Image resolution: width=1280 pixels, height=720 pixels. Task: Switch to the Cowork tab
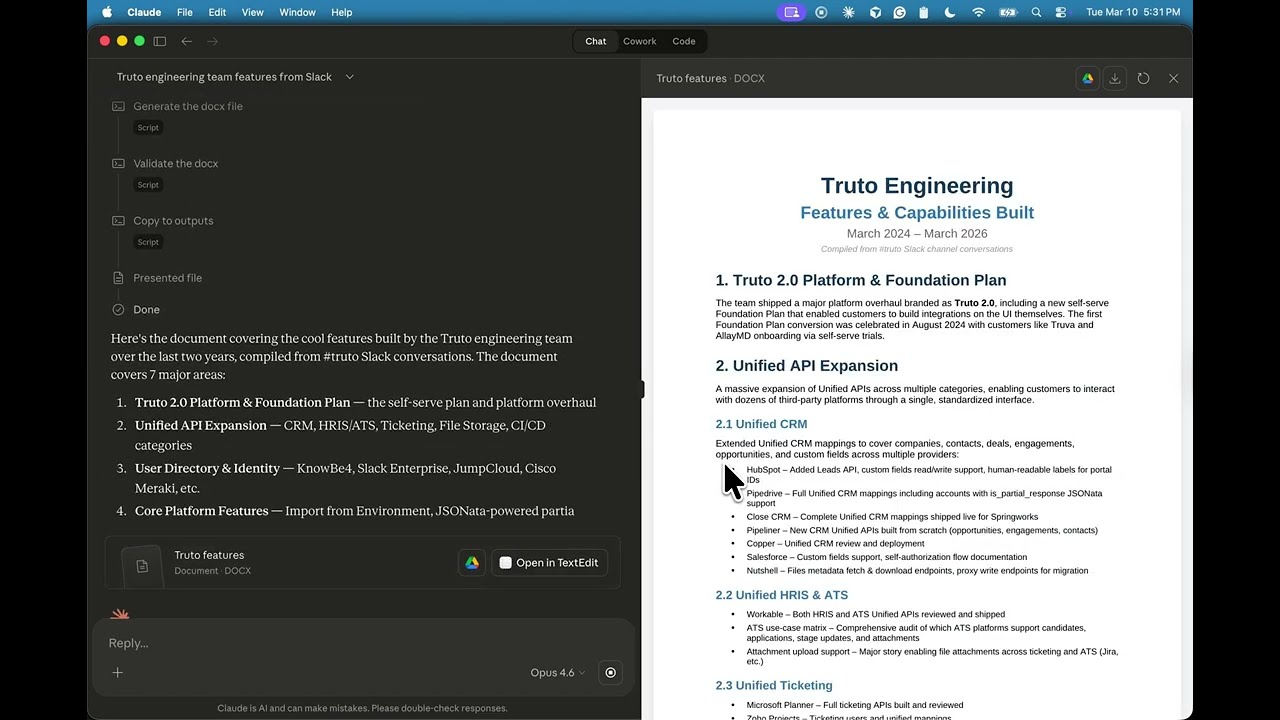(x=640, y=41)
